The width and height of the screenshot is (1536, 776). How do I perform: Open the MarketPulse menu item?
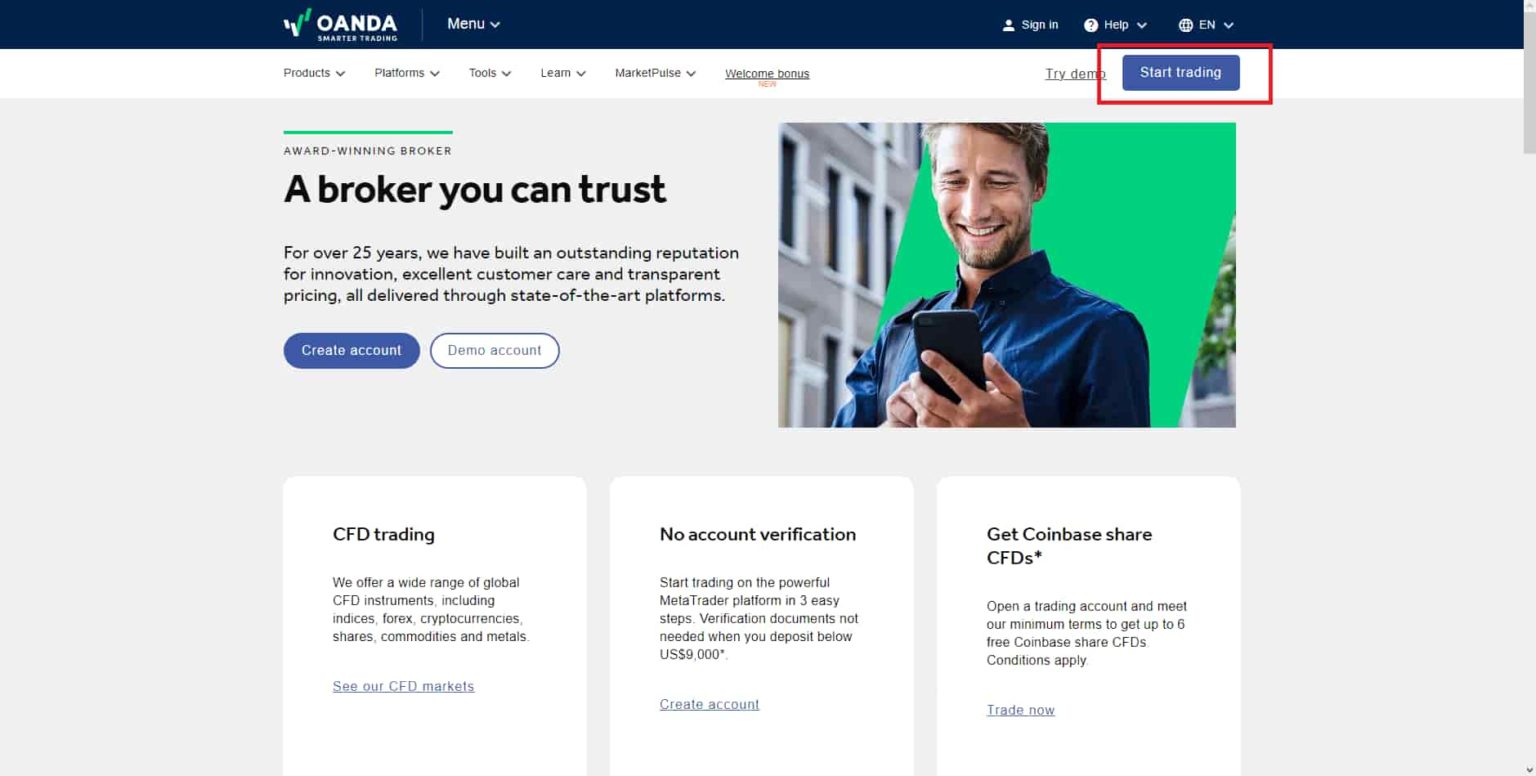(x=654, y=73)
